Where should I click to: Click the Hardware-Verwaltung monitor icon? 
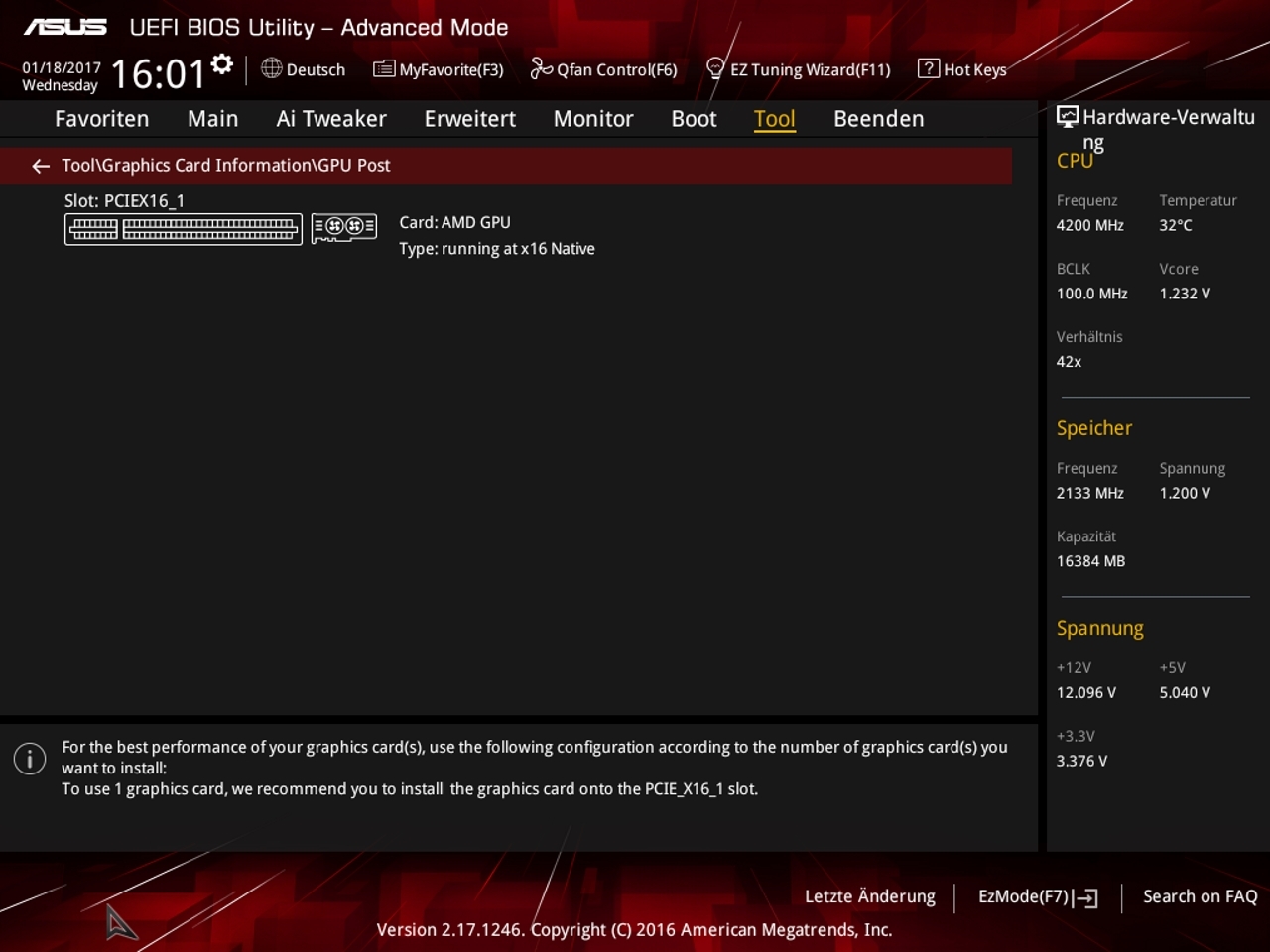tap(1068, 117)
